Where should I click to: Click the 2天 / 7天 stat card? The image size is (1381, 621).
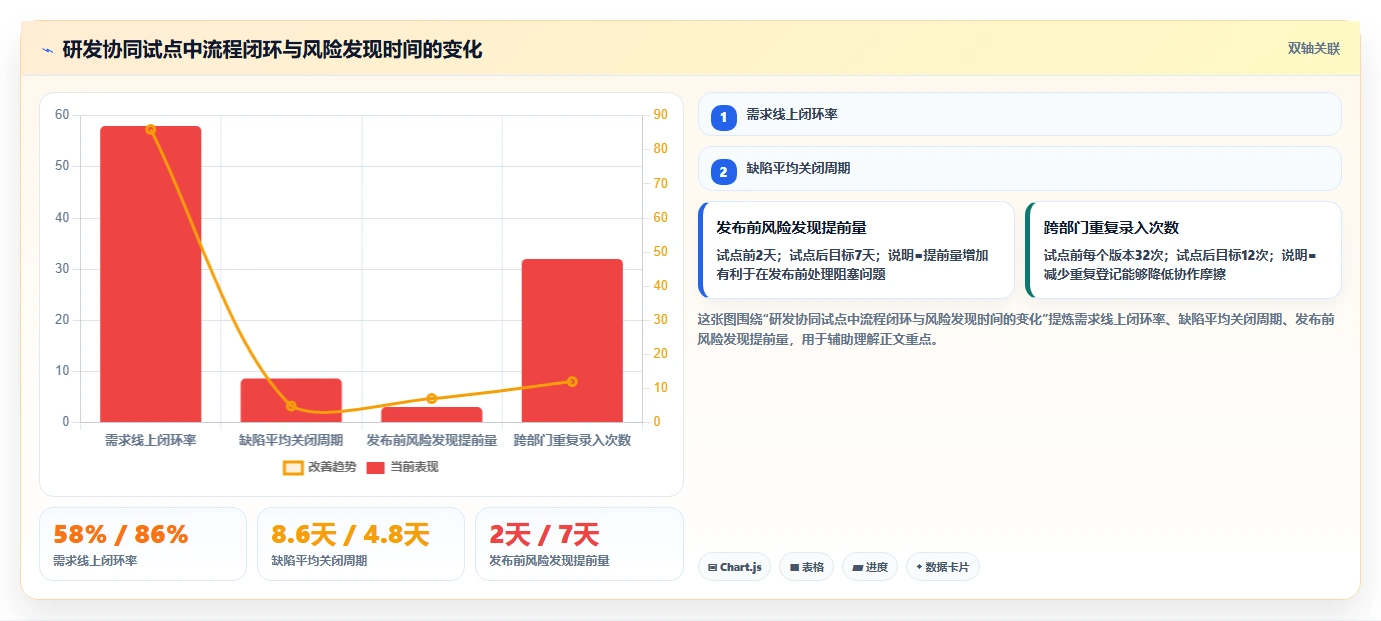[x=579, y=544]
